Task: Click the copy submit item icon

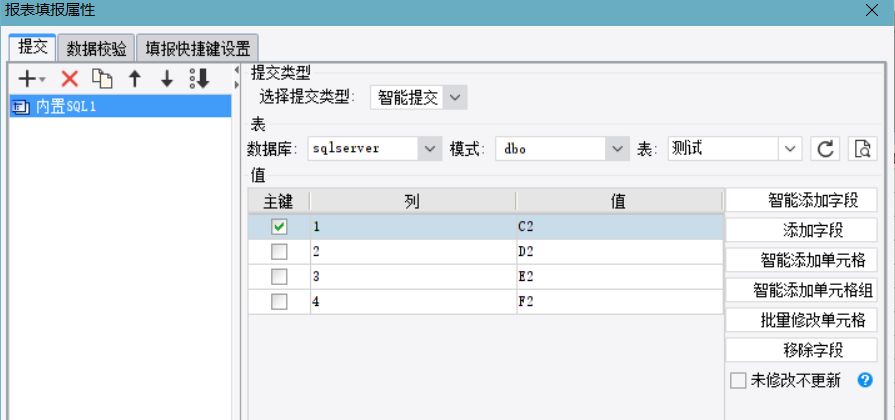Action: coord(102,79)
